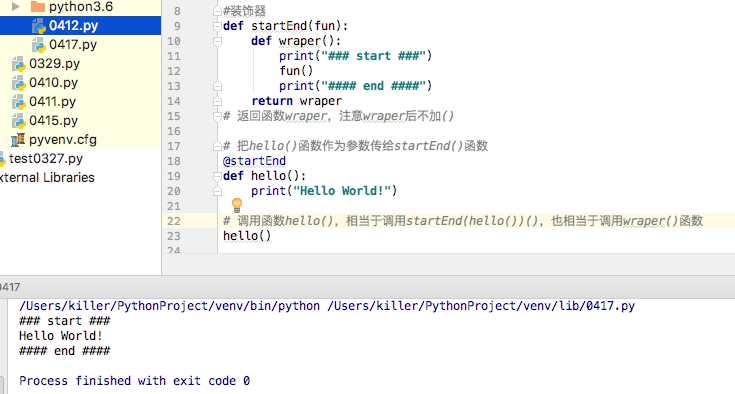Click the '#### end ####' console output line

click(x=65, y=351)
